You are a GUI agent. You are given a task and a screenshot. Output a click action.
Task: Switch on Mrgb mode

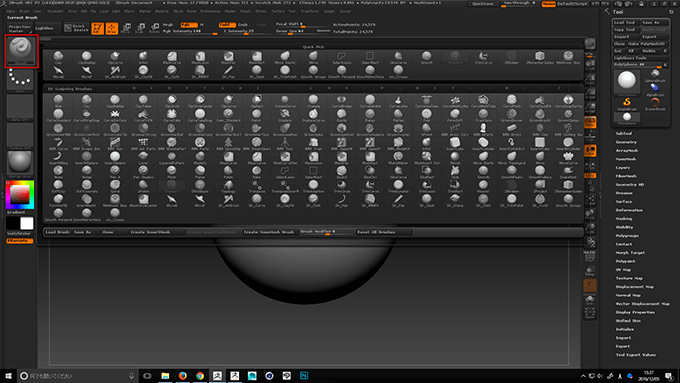[168, 25]
